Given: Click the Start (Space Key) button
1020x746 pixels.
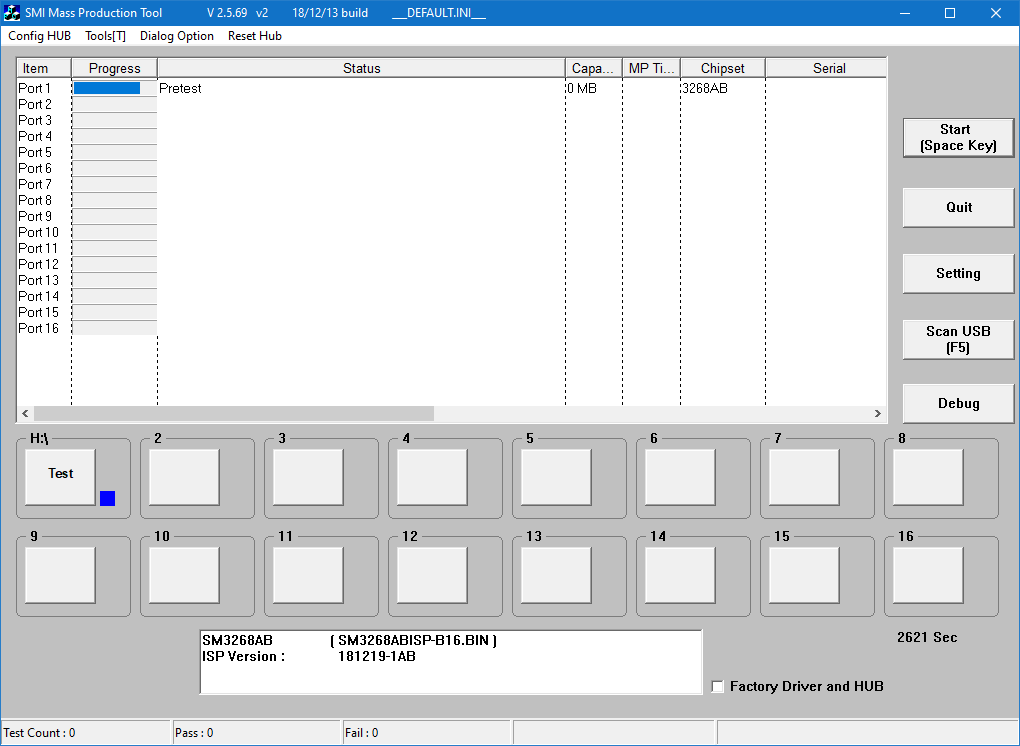Looking at the screenshot, I should pos(958,137).
